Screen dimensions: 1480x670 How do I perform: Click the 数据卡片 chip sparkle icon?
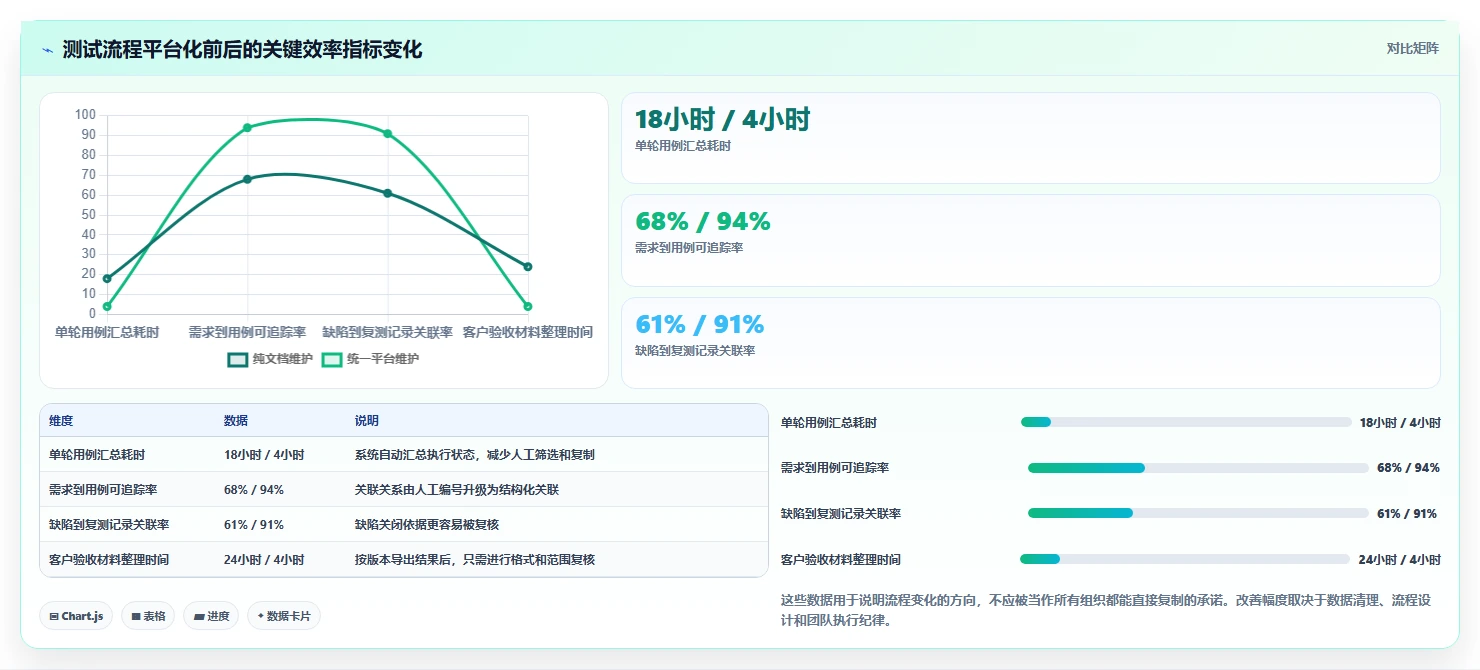(x=261, y=617)
